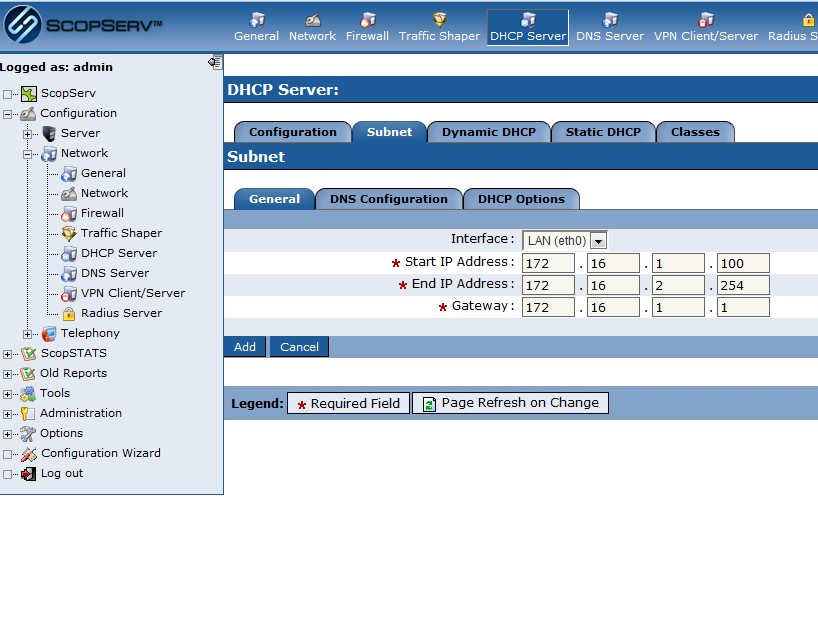Screen dimensions: 818x627
Task: Open Network icon in top toolbar
Action: [312, 20]
